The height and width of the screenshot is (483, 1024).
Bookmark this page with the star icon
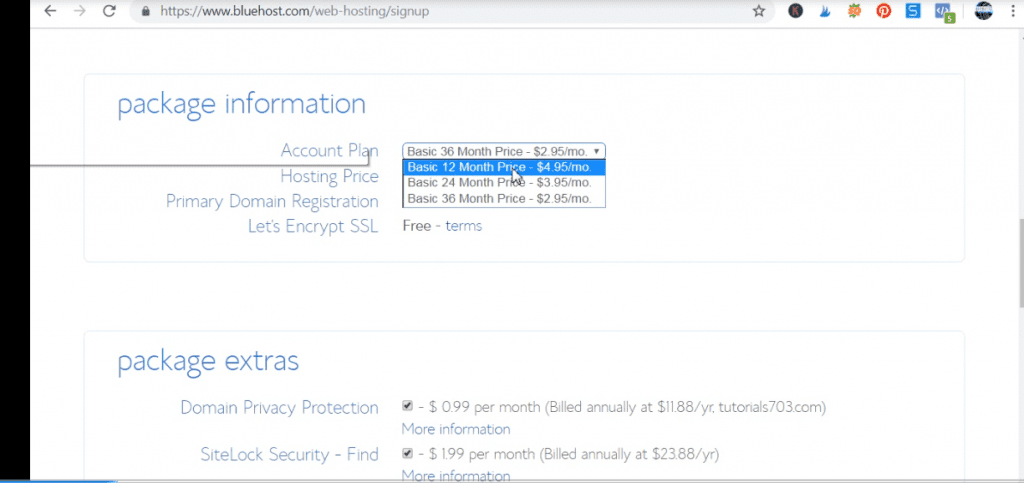(x=759, y=11)
